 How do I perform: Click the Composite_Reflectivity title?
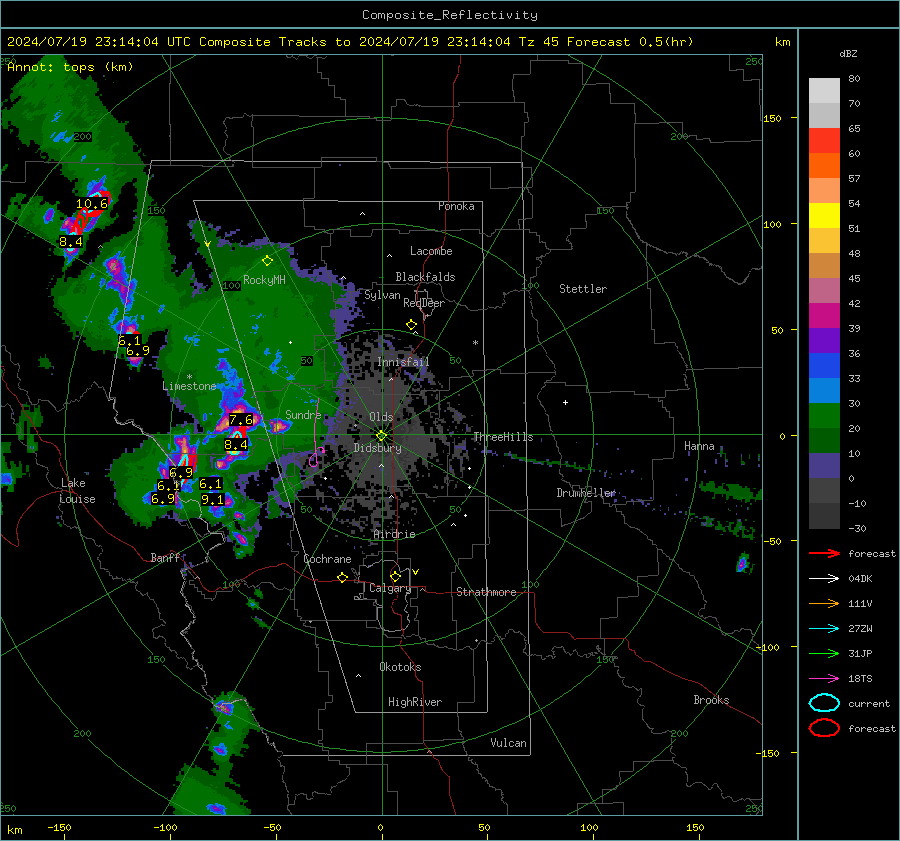coord(450,15)
